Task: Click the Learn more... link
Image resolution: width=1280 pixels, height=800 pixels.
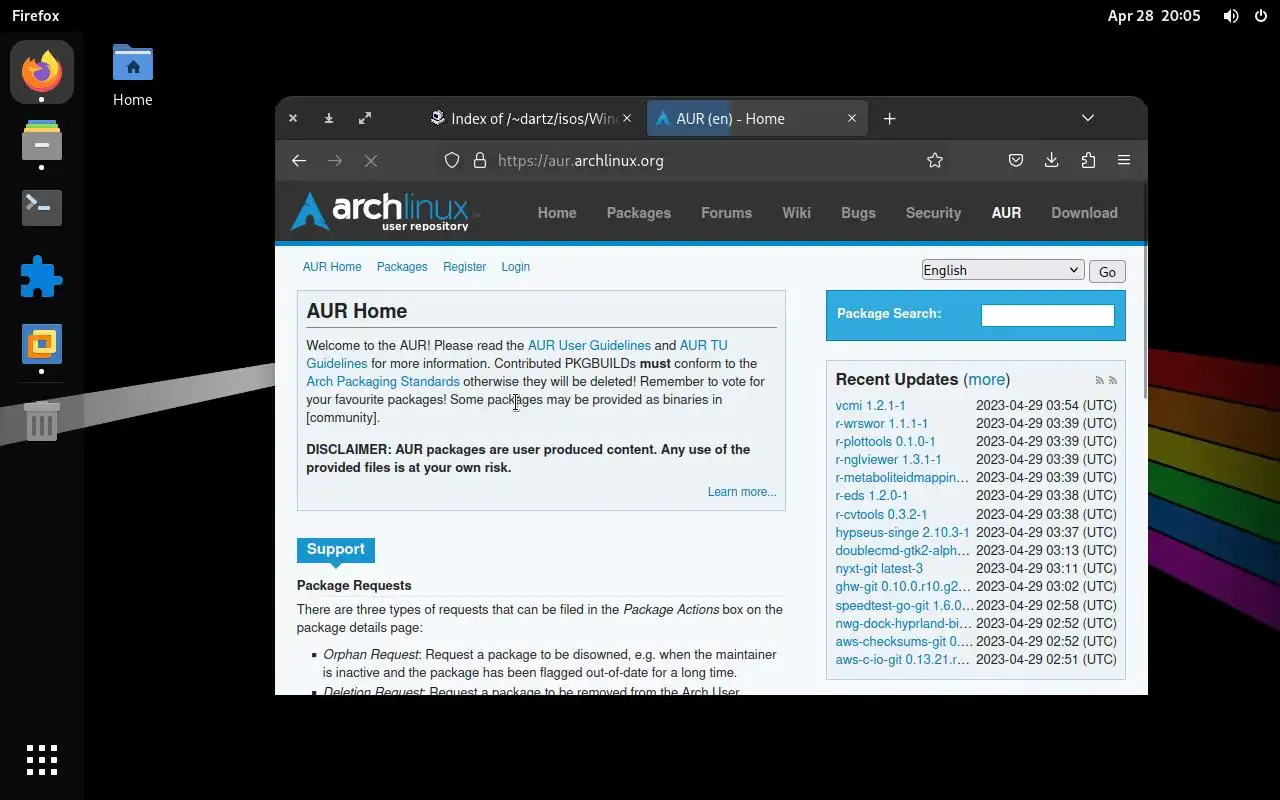Action: click(742, 492)
